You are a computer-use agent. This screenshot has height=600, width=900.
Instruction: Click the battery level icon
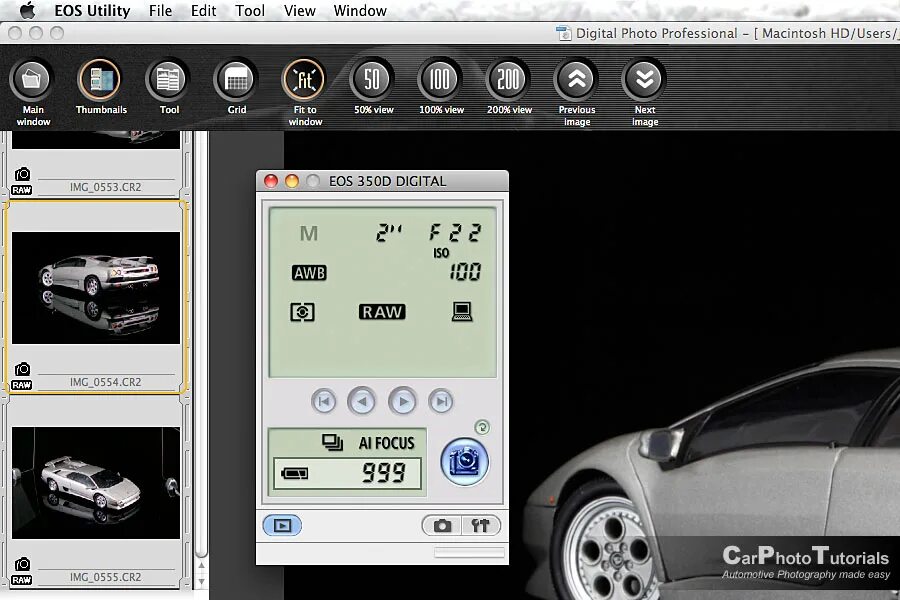(x=295, y=474)
